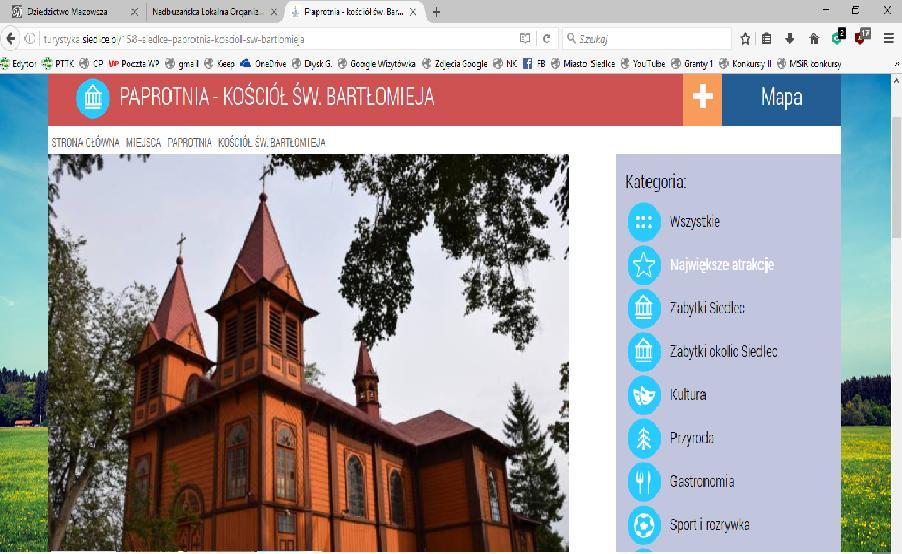902x554 pixels.
Task: Open the FB Facebook bookmark
Action: (x=534, y=63)
